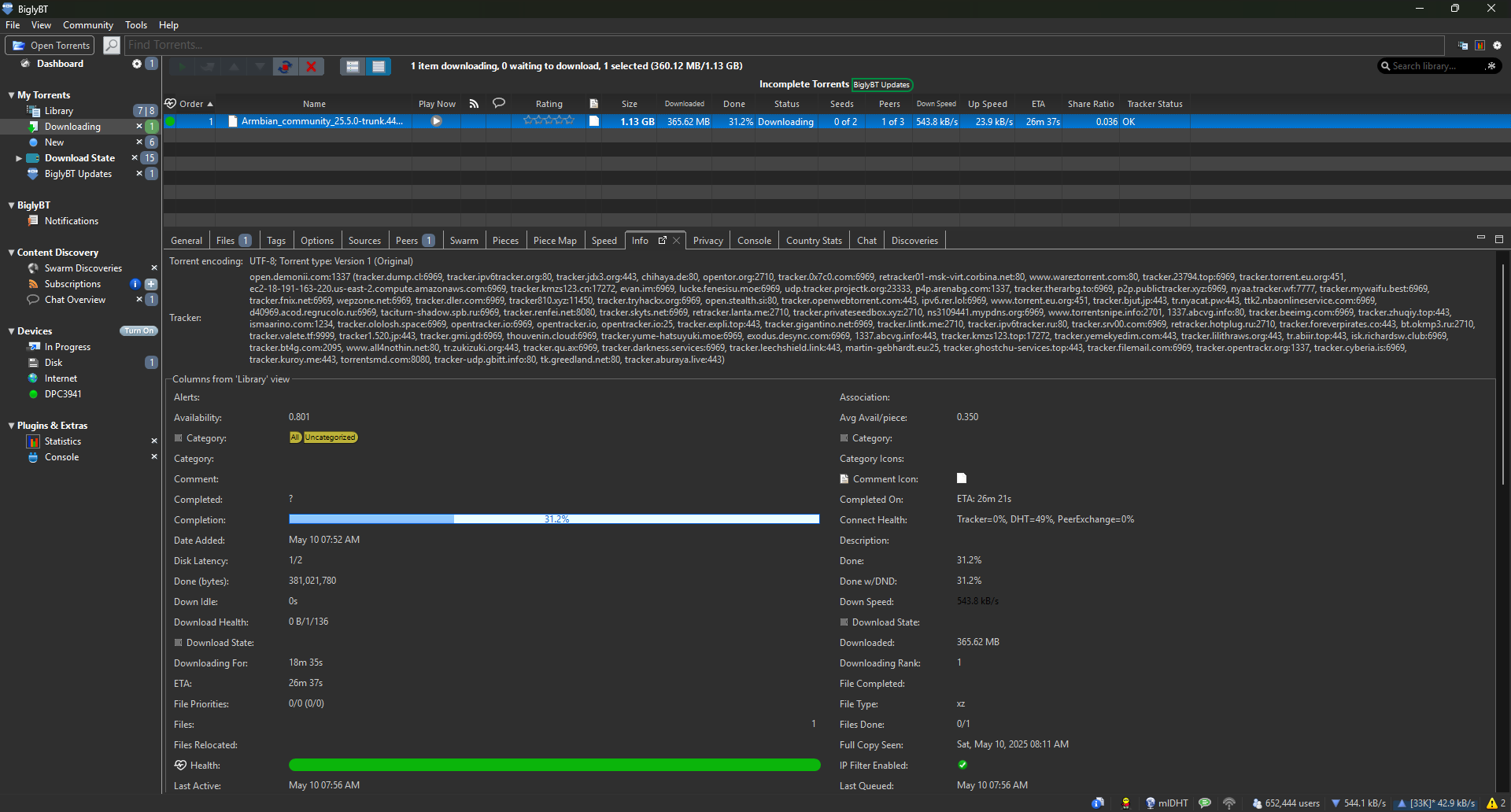Screen dimensions: 1511x812
Task: Click the warning alerts icon in status bar
Action: tap(1492, 803)
